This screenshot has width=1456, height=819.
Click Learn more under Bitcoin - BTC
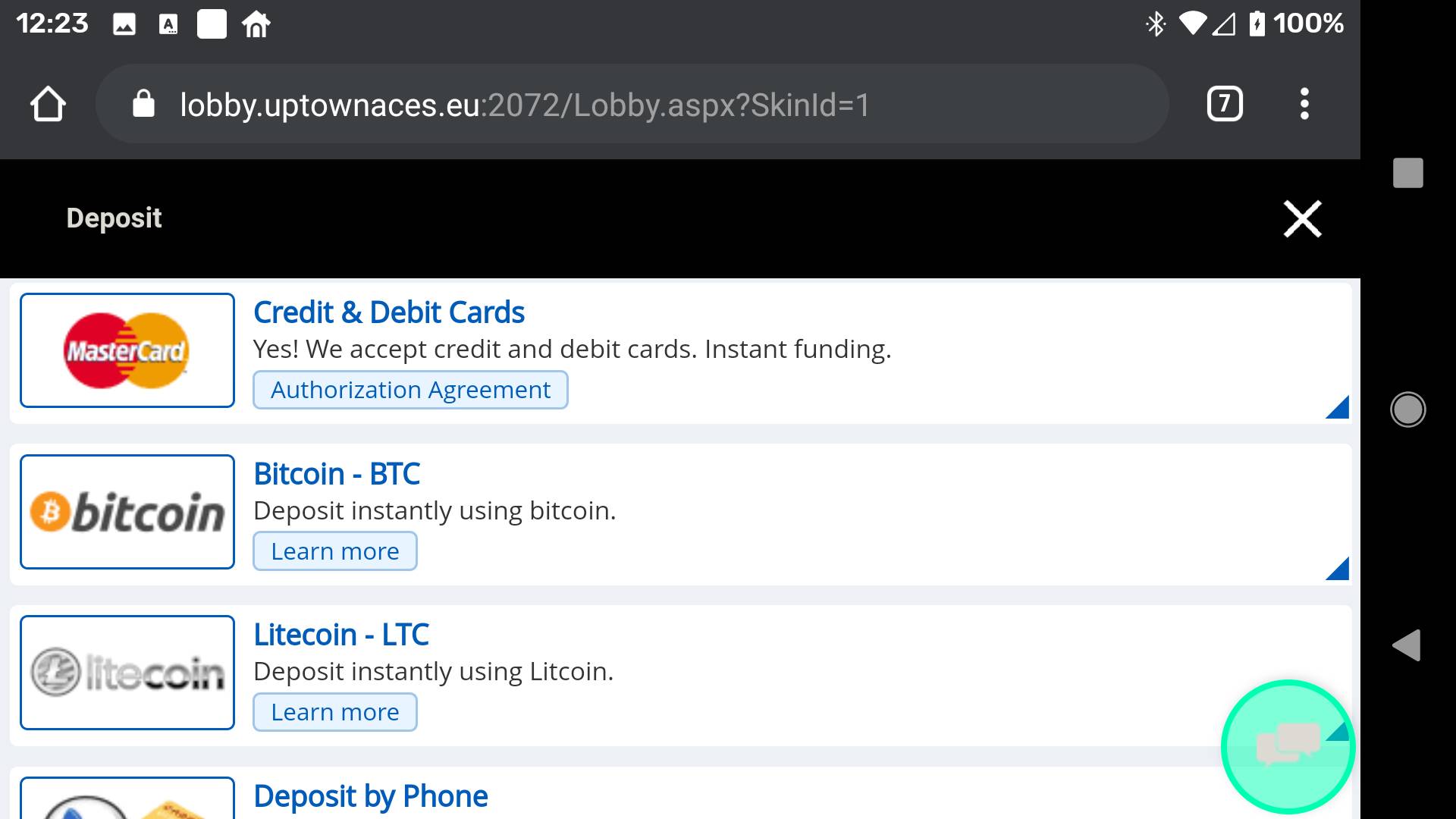[335, 551]
